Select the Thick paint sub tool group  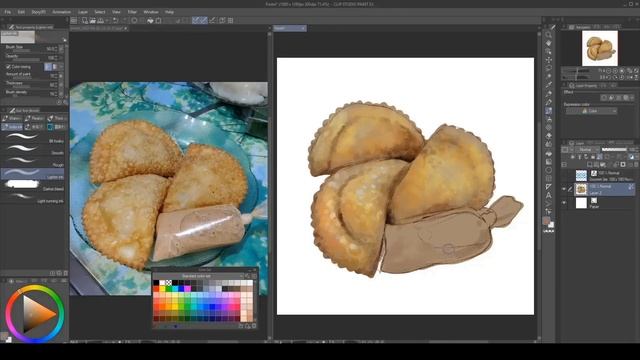[56, 118]
